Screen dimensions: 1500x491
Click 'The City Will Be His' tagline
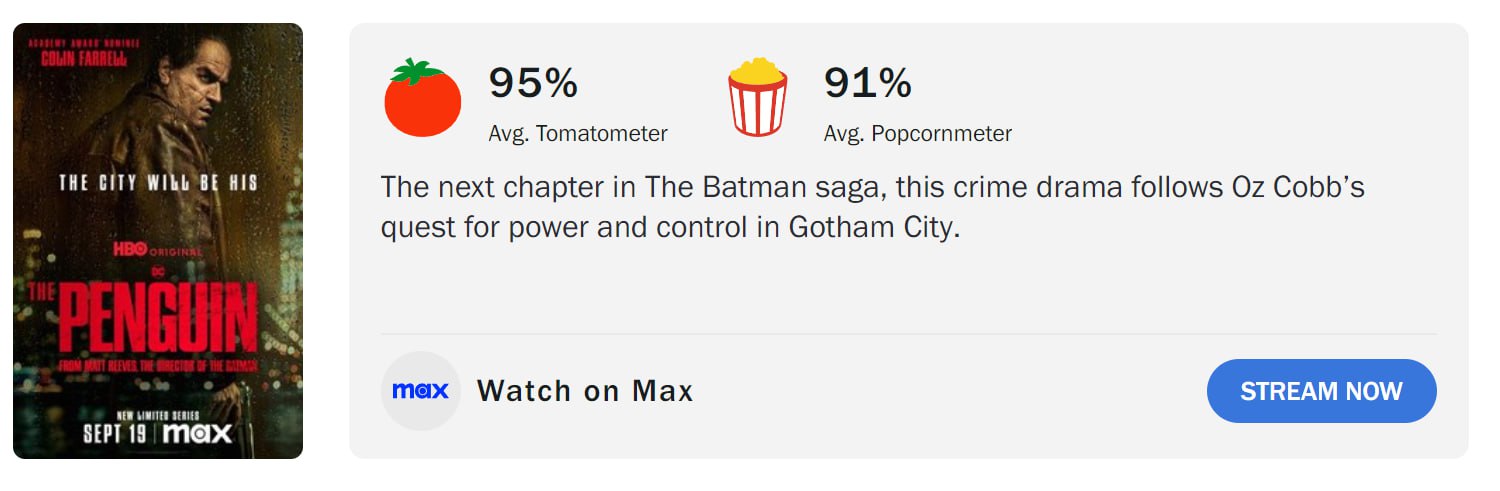coord(157,183)
